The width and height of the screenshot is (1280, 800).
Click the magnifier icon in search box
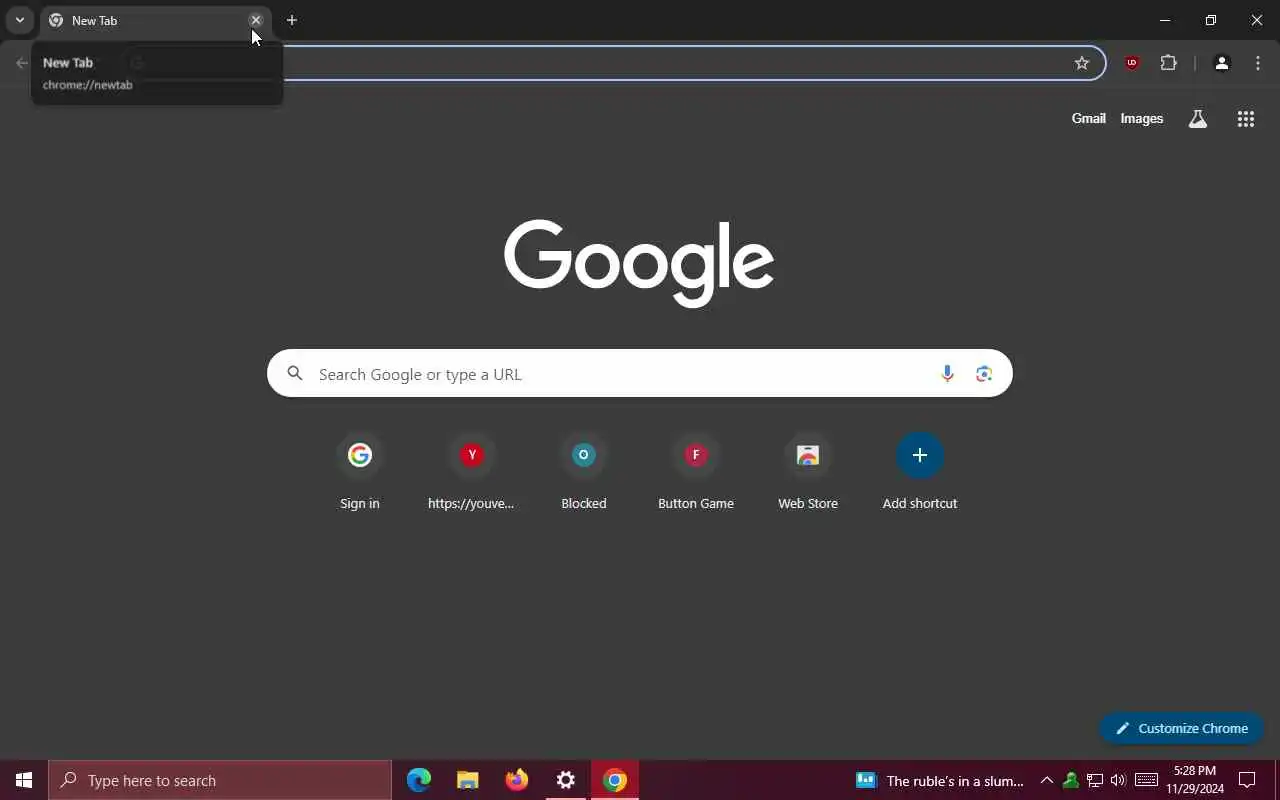pyautogui.click(x=294, y=373)
